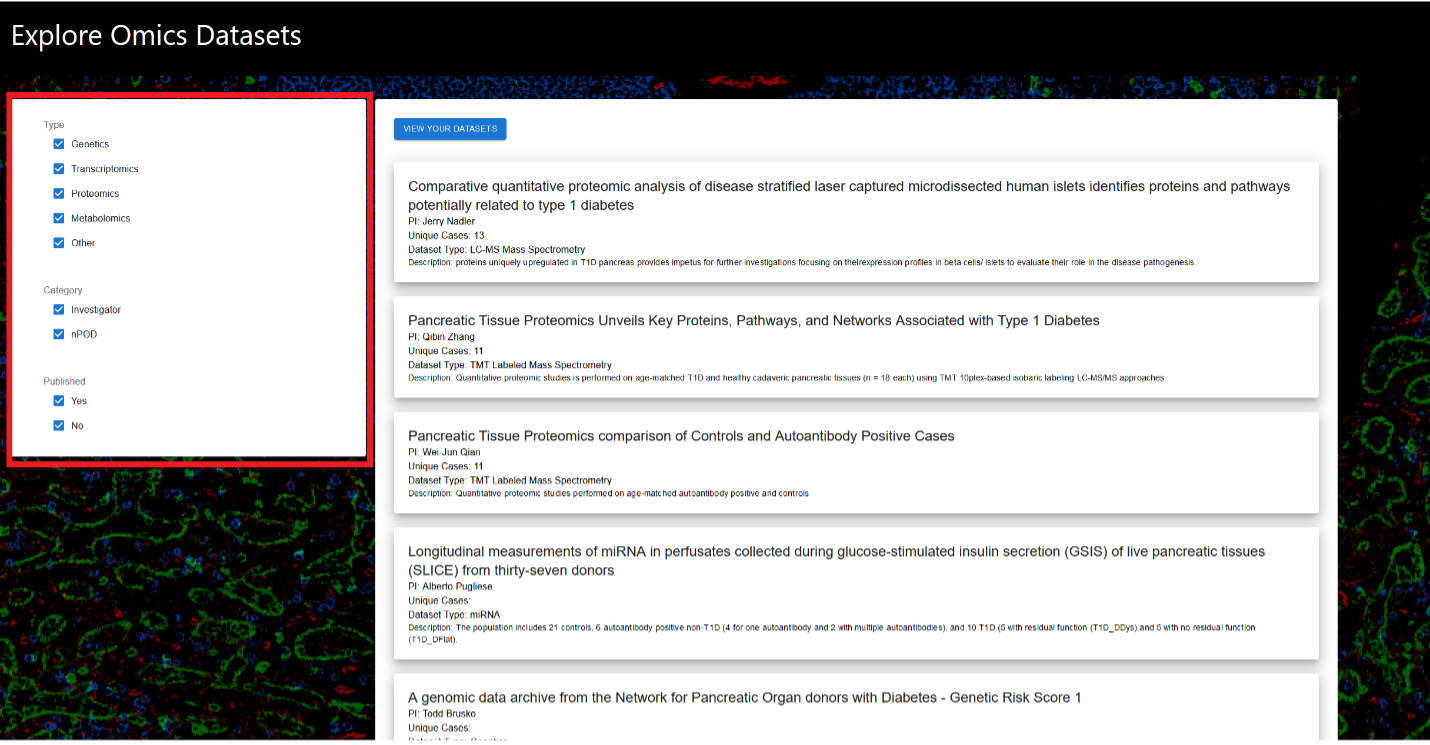Toggle the Published No checkbox

[59, 426]
